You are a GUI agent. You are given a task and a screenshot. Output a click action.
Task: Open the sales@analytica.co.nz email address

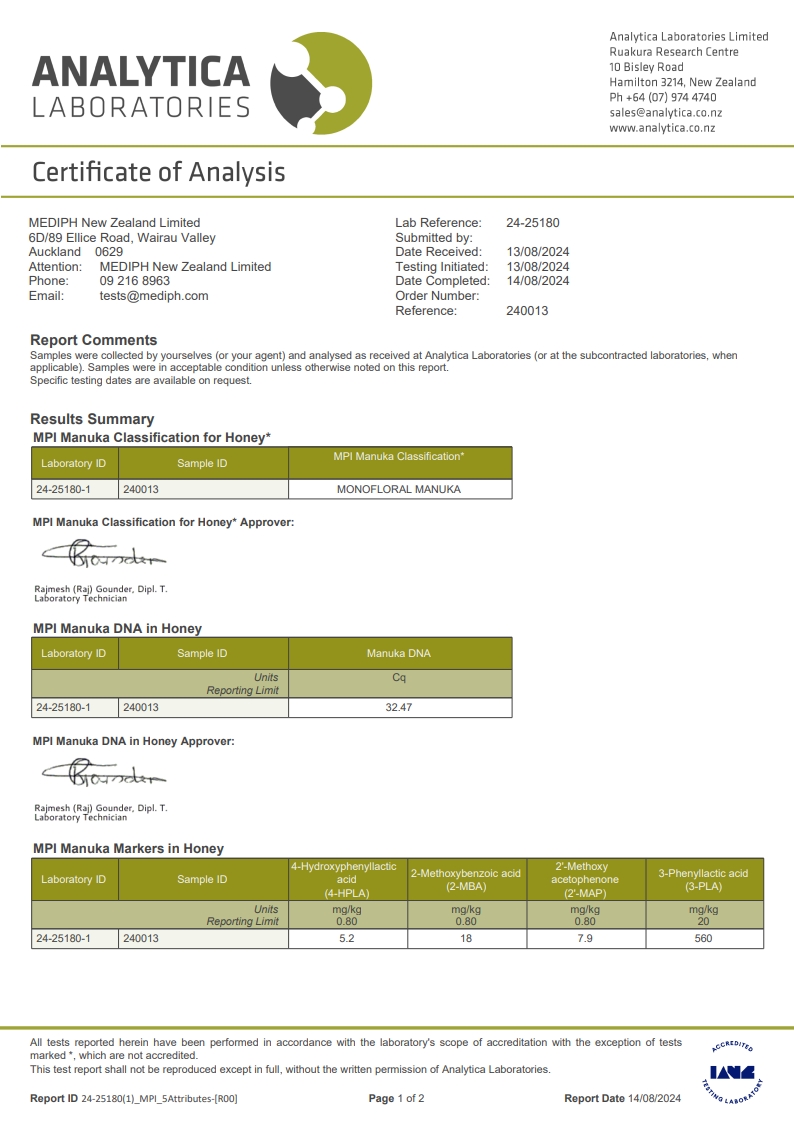[665, 112]
